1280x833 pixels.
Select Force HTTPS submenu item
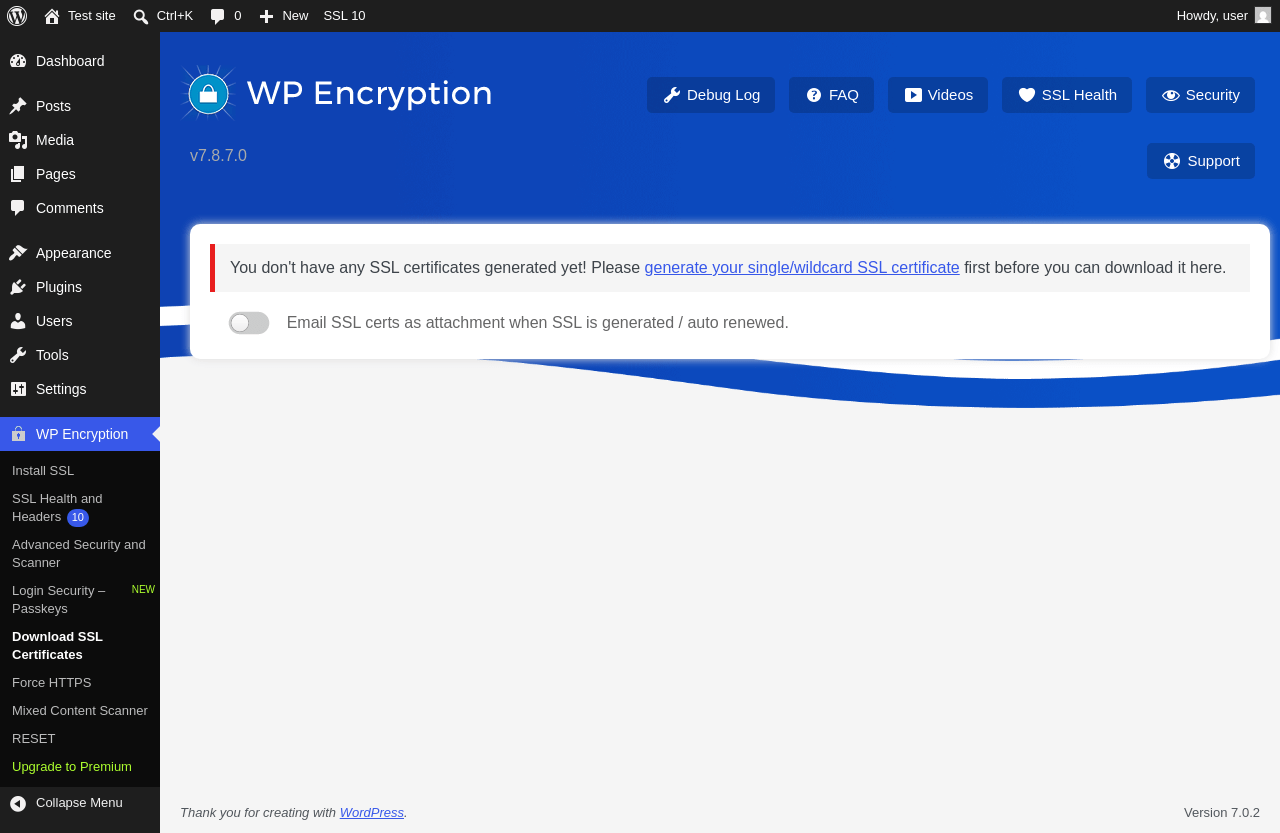point(52,683)
